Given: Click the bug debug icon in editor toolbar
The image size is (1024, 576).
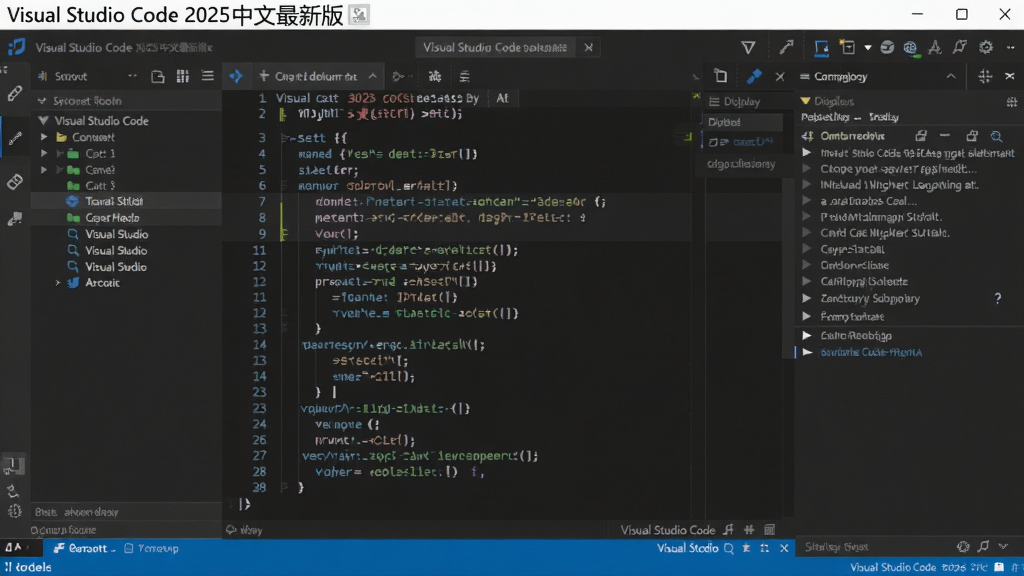Looking at the screenshot, I should [434, 76].
